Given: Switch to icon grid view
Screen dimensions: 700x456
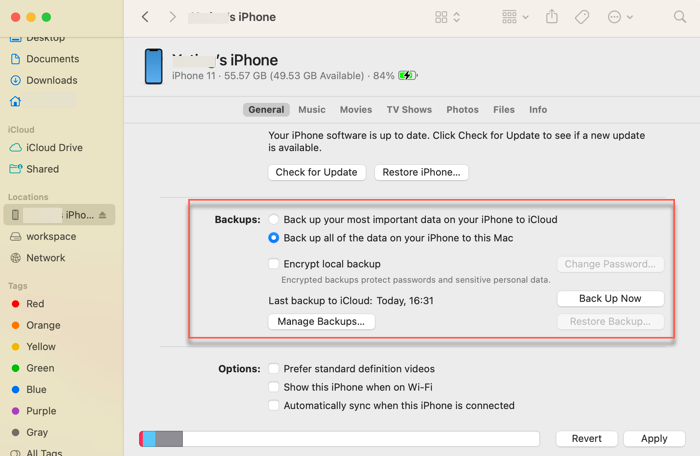Looking at the screenshot, I should (441, 17).
